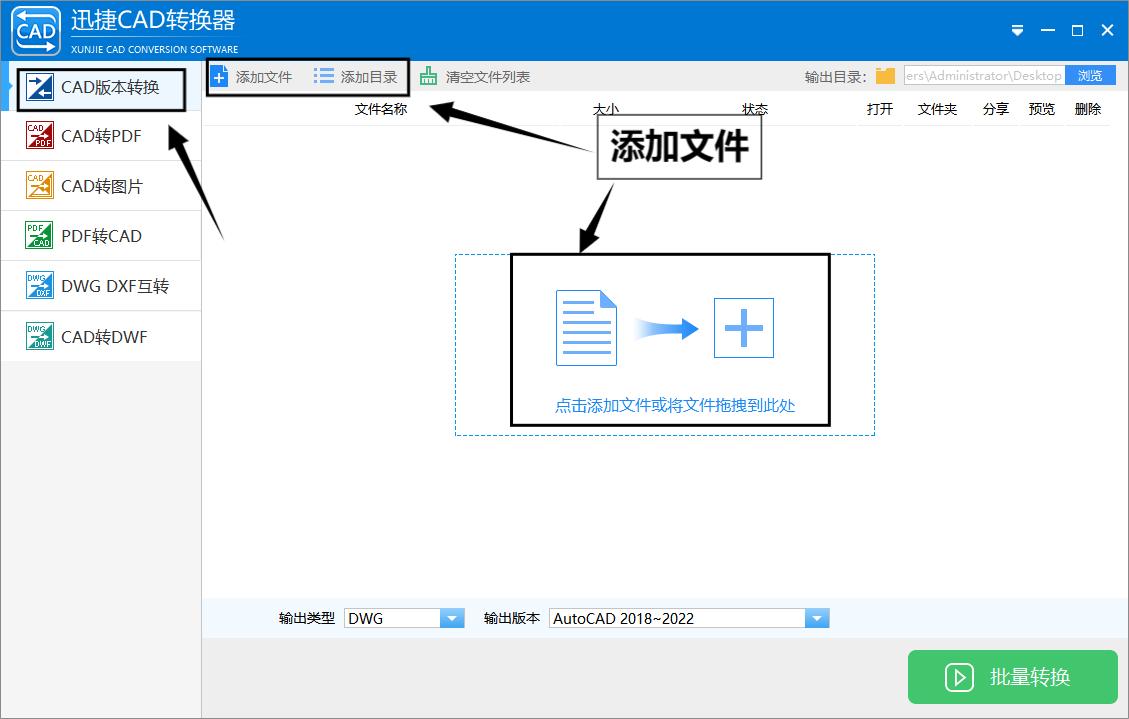Open the PDF转CAD conversion tab
Image resolution: width=1129 pixels, height=719 pixels.
[x=101, y=236]
